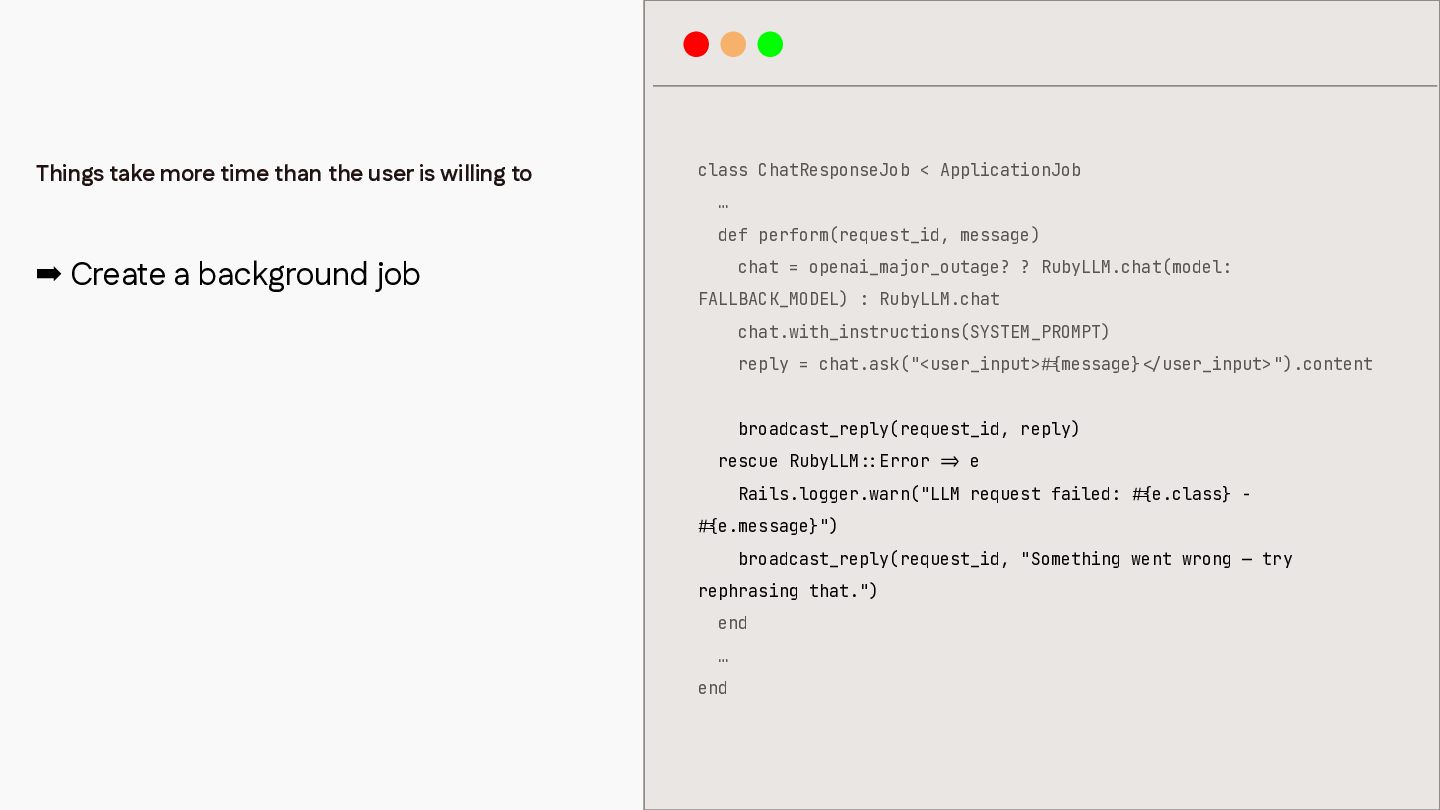Click the def perform(request_id, message) line
The width and height of the screenshot is (1440, 810).
coord(879,235)
